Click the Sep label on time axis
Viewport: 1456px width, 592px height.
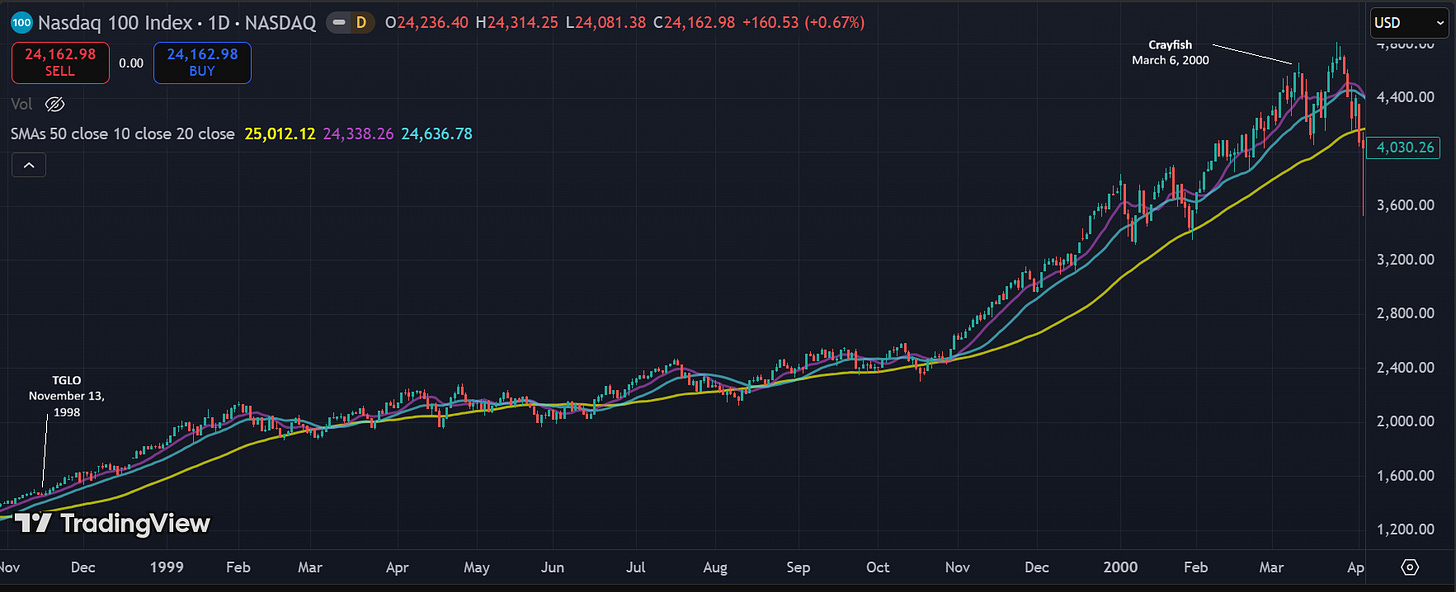(x=798, y=567)
